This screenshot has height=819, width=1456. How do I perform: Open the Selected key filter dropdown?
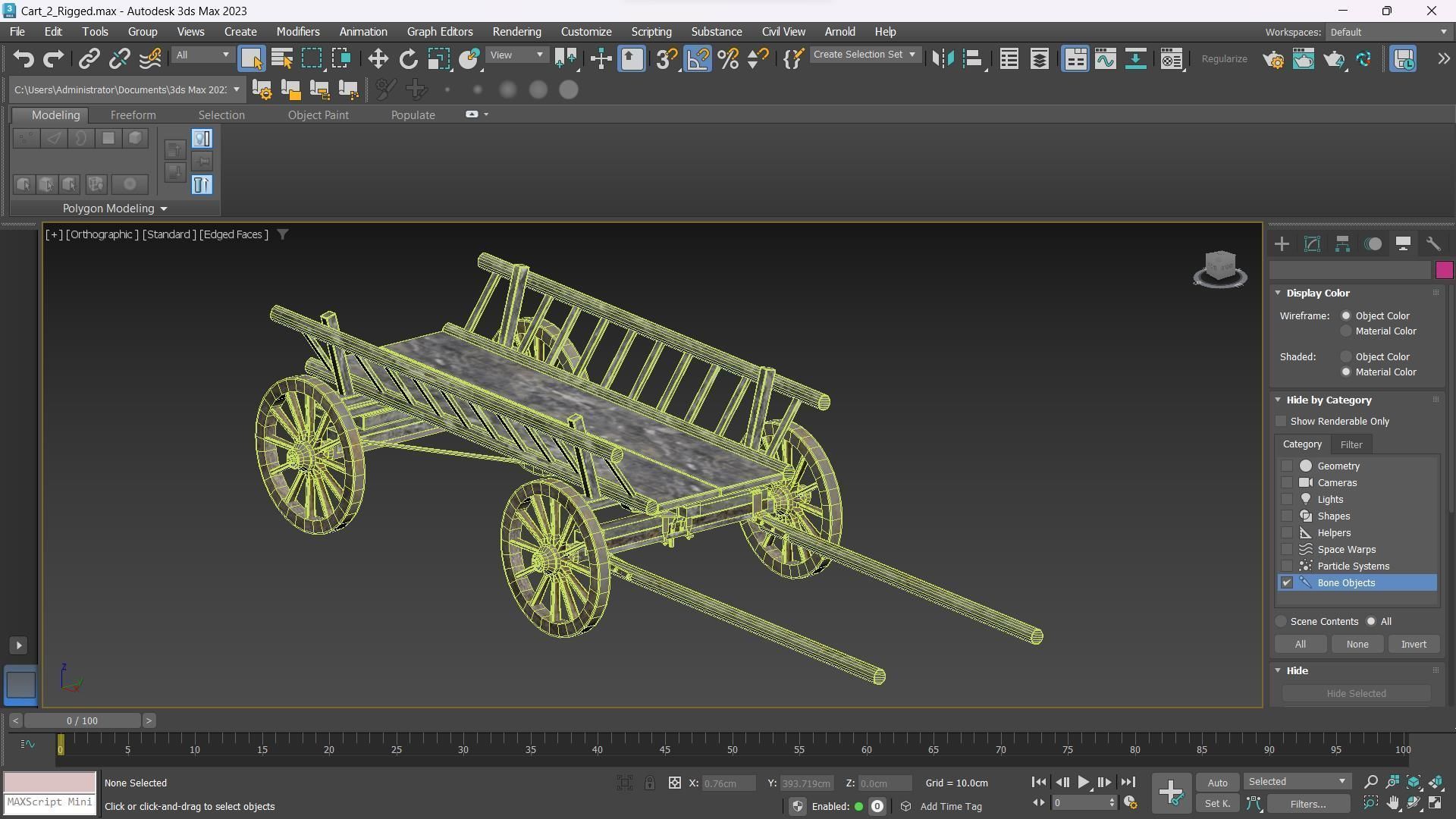coord(1297,782)
